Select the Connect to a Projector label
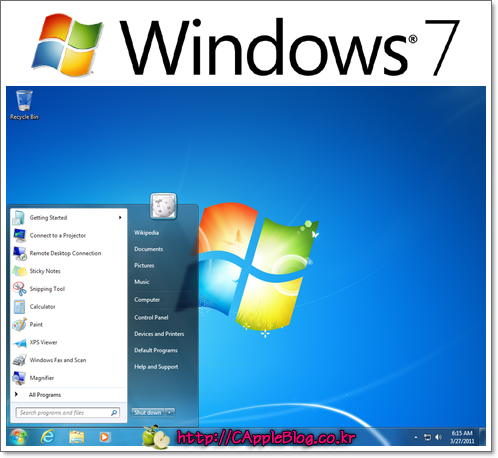498x458 pixels. click(x=58, y=235)
